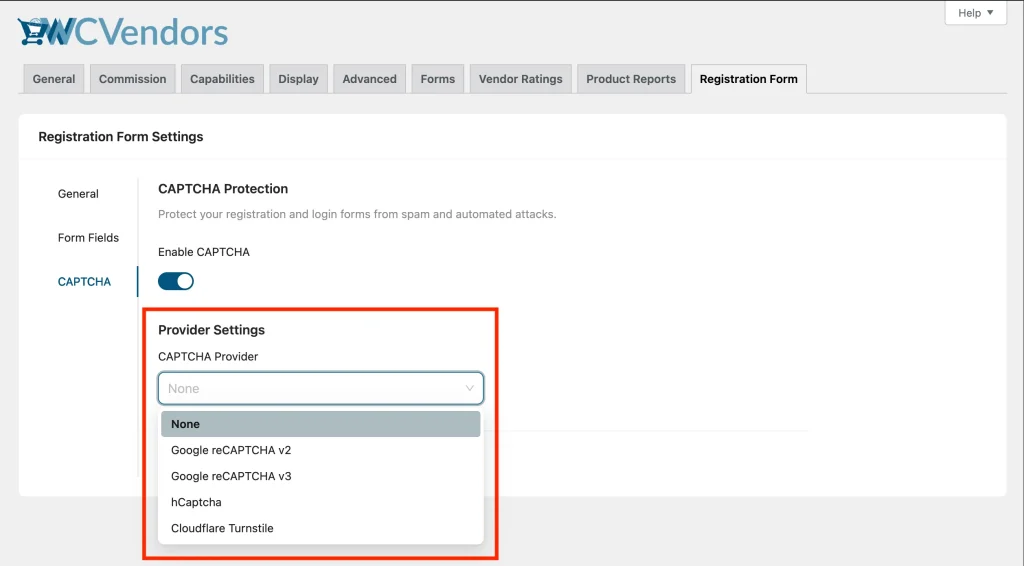The width and height of the screenshot is (1024, 566).
Task: View the Vendor Ratings tab
Action: (x=520, y=79)
